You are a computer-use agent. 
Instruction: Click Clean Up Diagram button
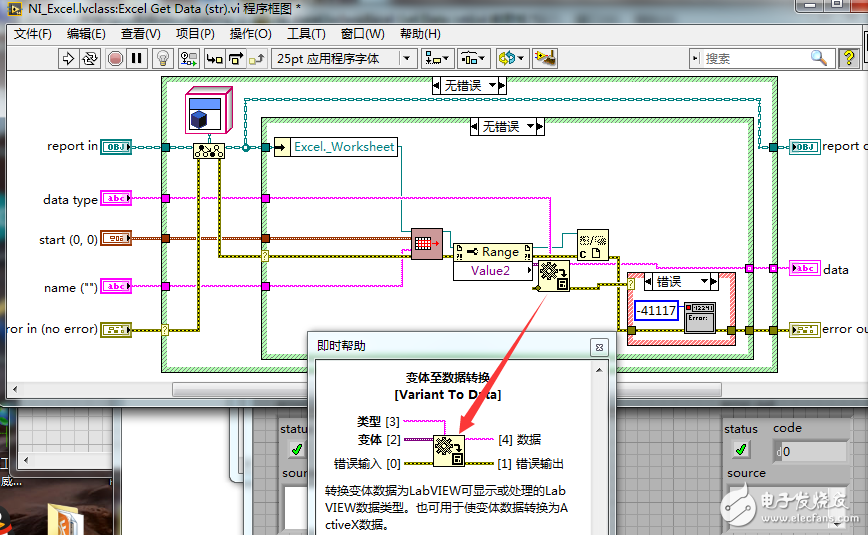[545, 58]
